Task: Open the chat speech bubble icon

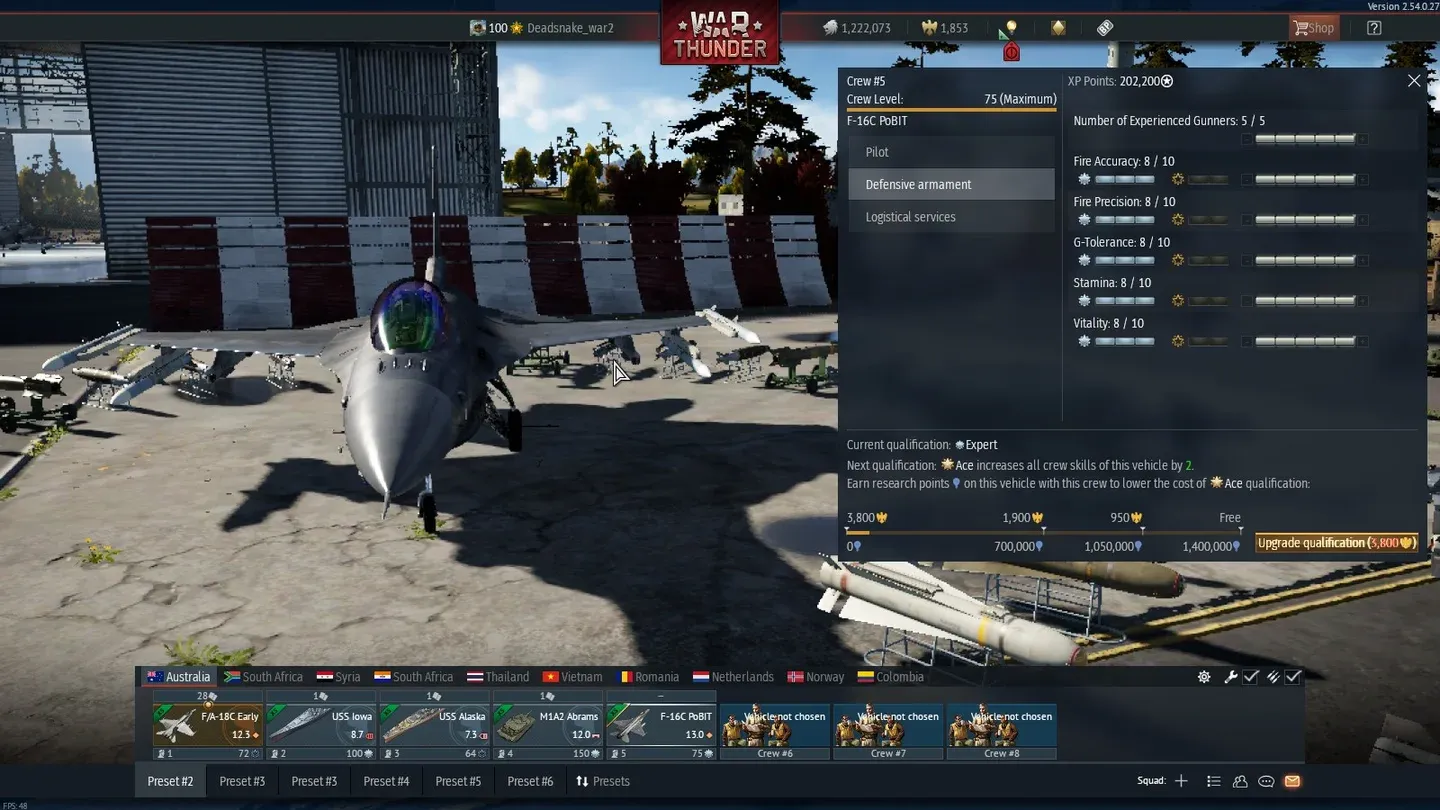Action: click(x=1266, y=781)
